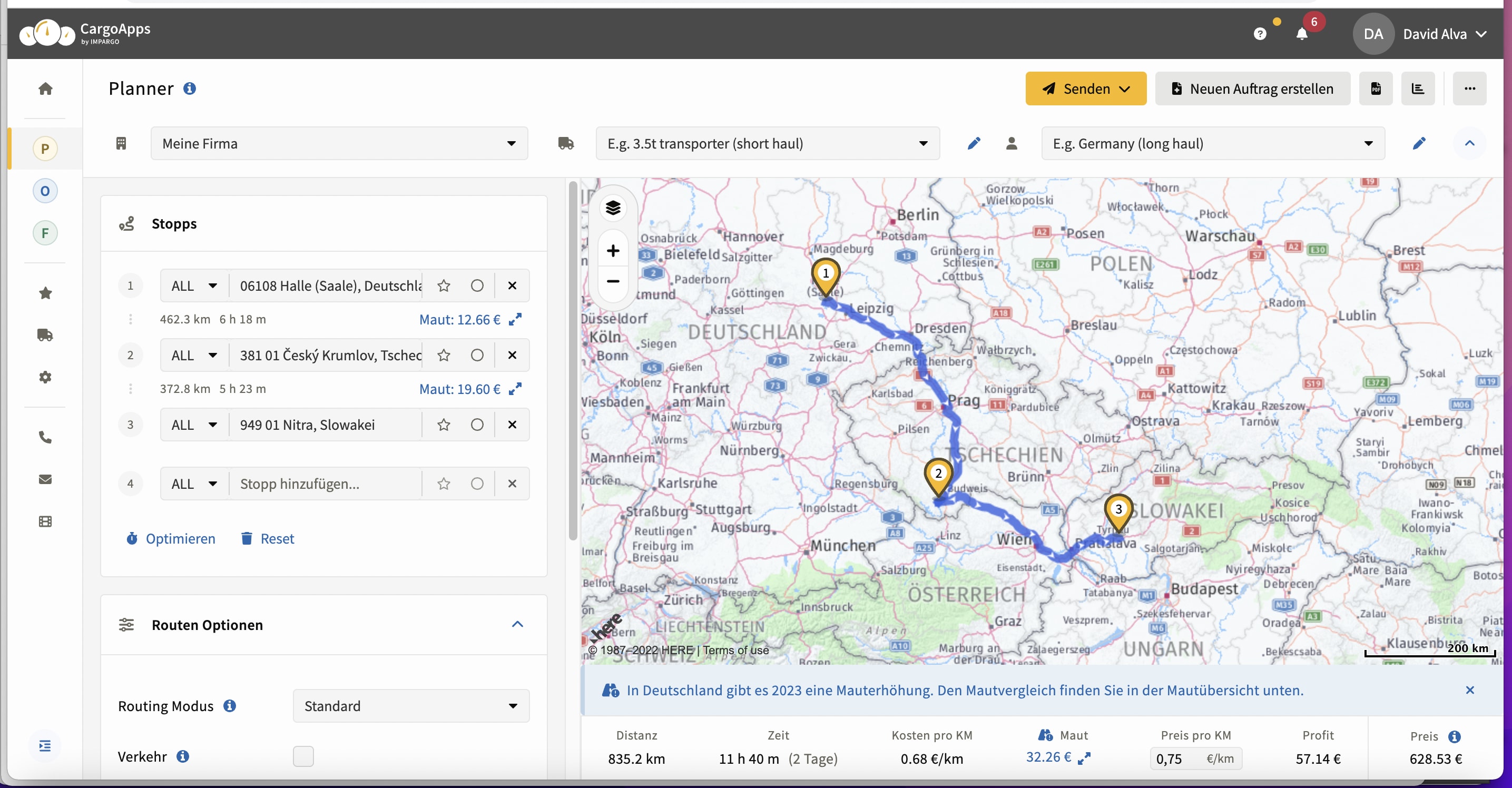Click Neuen Auftrag erstellen button
The width and height of the screenshot is (1512, 788).
click(x=1253, y=88)
